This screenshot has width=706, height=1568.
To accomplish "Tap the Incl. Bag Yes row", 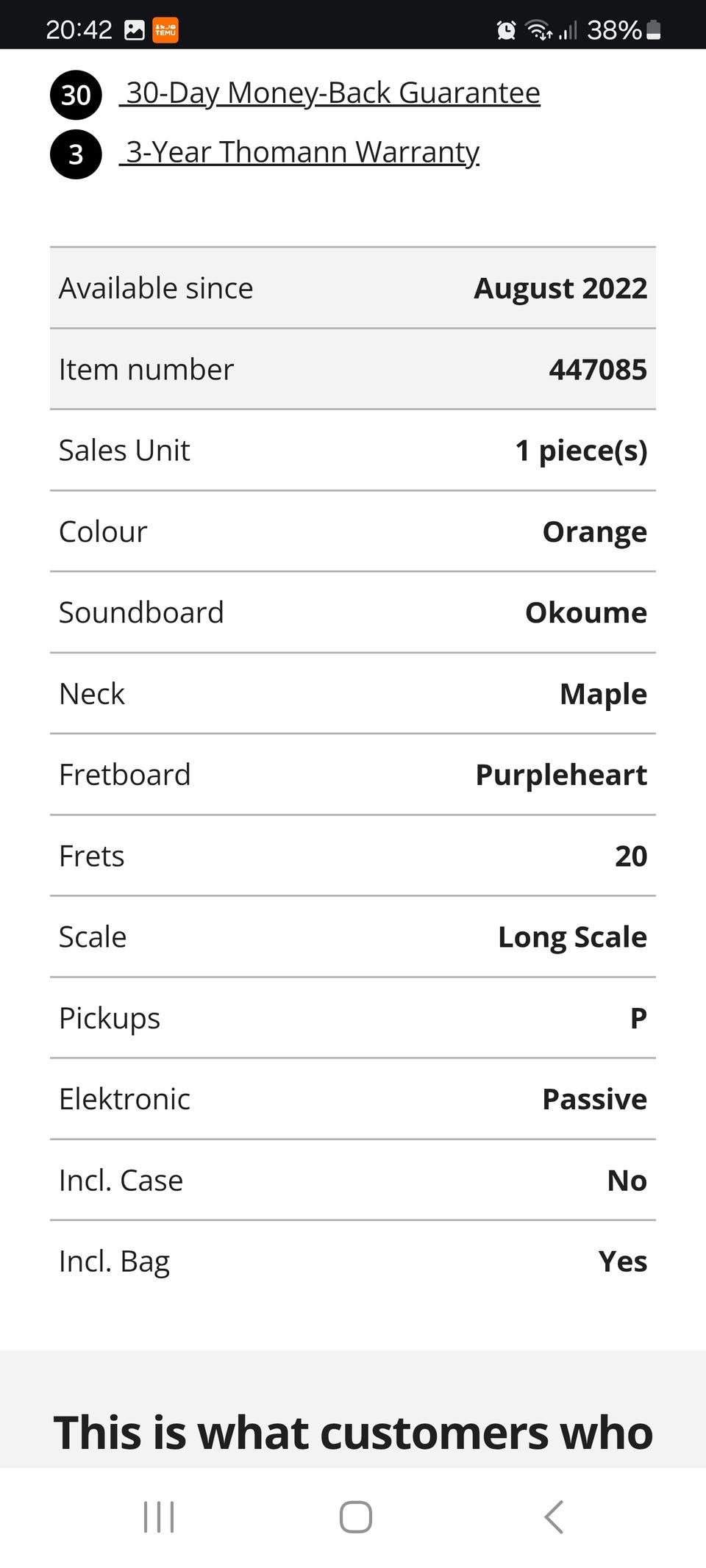I will pos(353,1261).
